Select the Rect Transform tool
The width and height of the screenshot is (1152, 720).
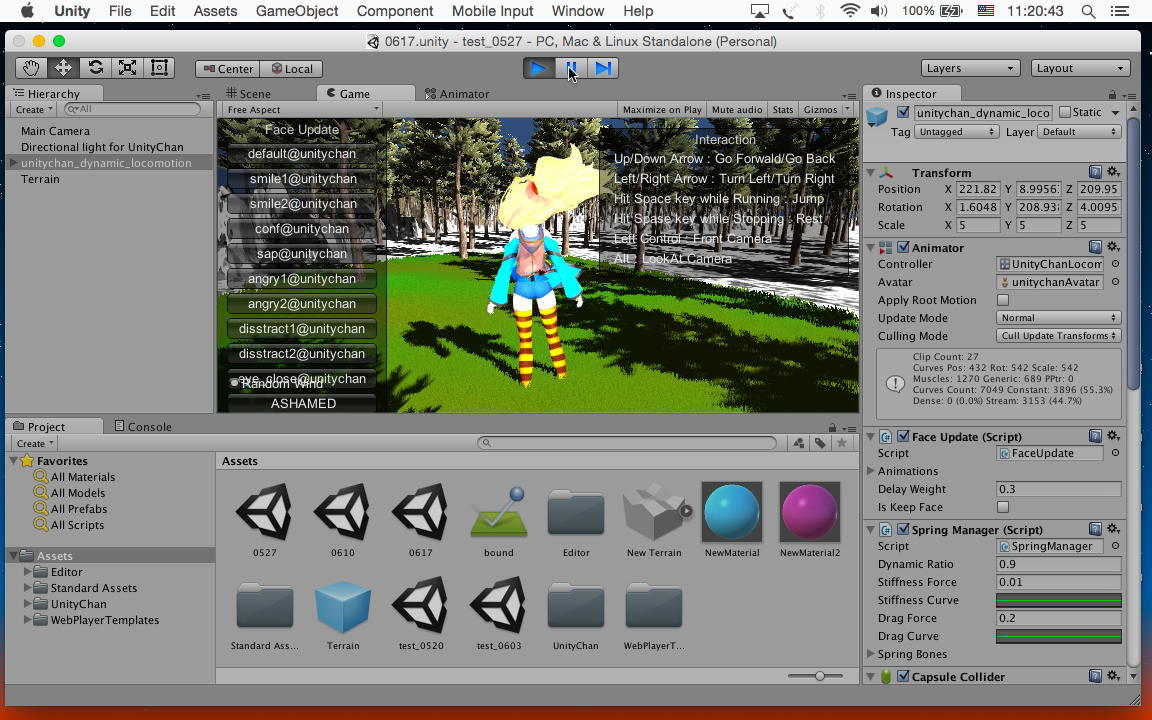pyautogui.click(x=159, y=68)
